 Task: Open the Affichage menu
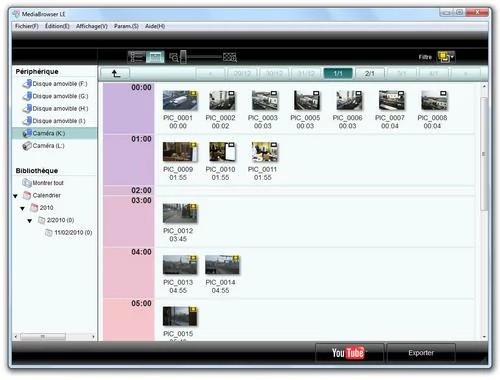(x=92, y=26)
